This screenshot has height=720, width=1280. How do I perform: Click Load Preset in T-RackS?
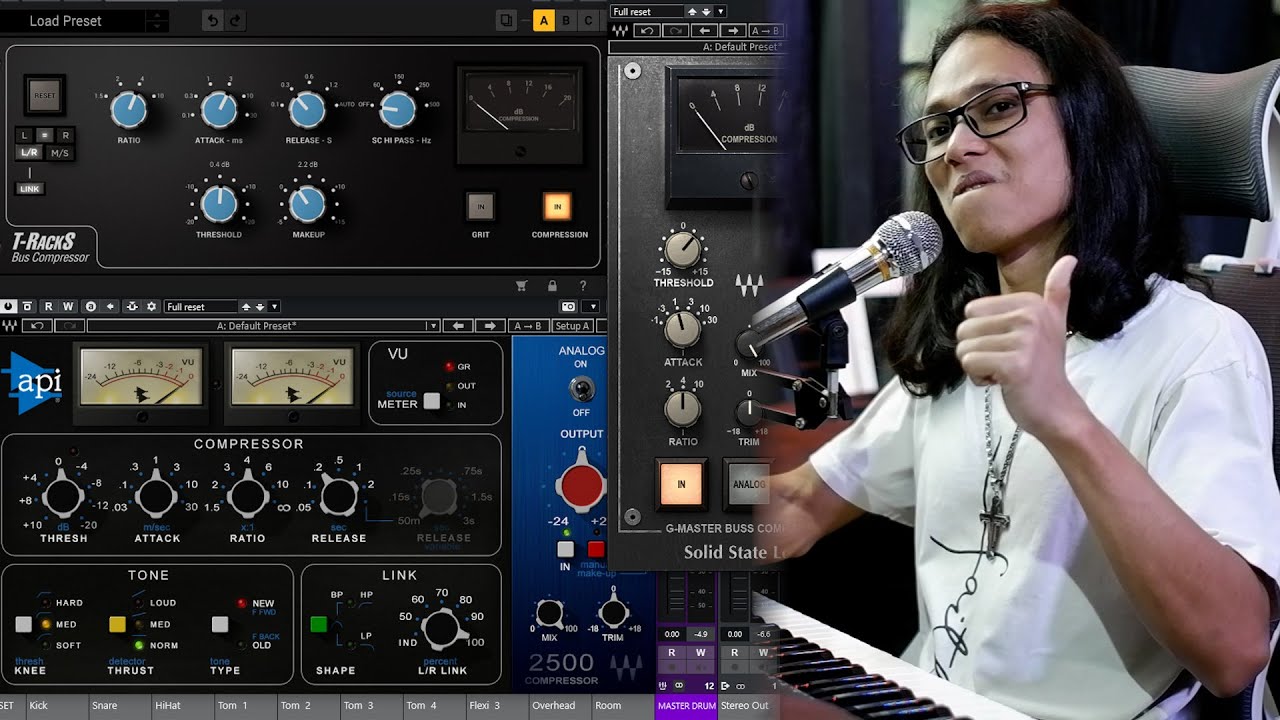(66, 20)
